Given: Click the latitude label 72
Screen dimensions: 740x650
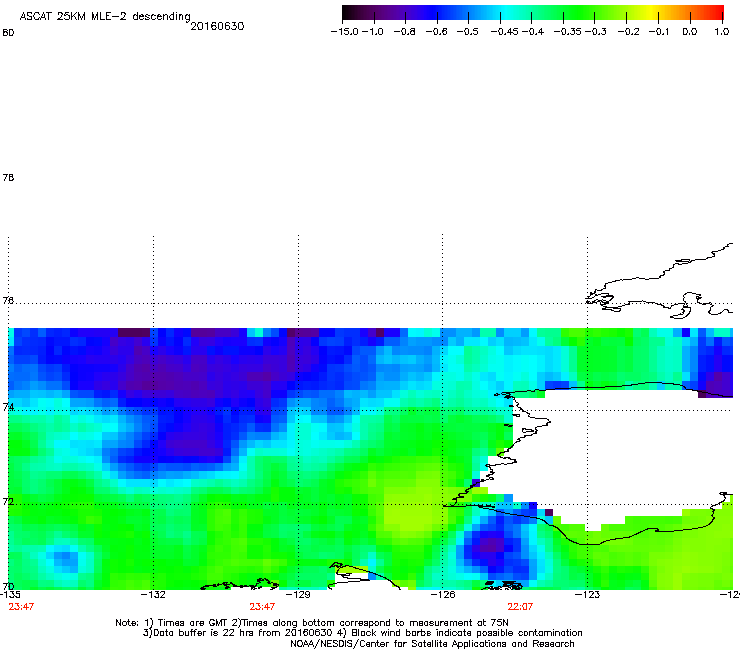Looking at the screenshot, I should click(x=8, y=501).
